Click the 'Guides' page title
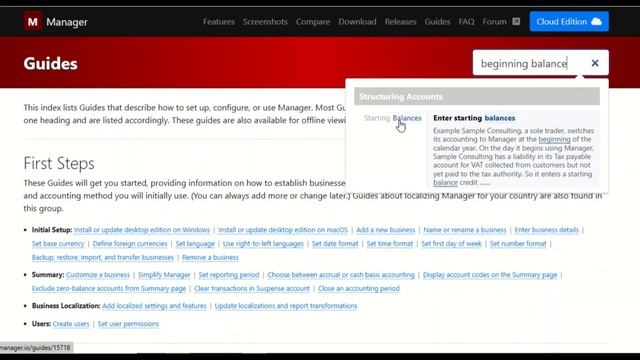 [x=50, y=64]
